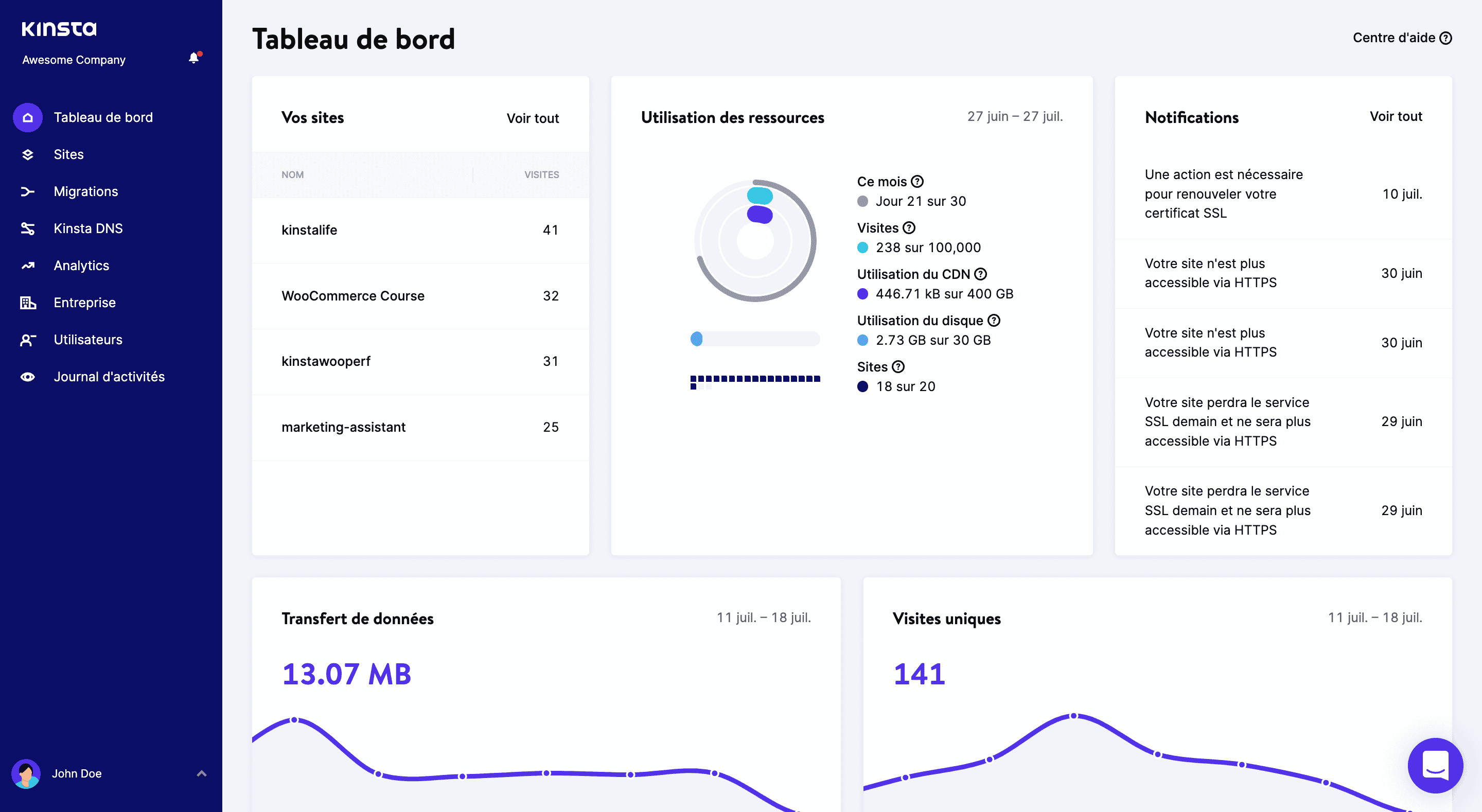
Task: Collapse the John Doe user menu
Action: [x=201, y=773]
